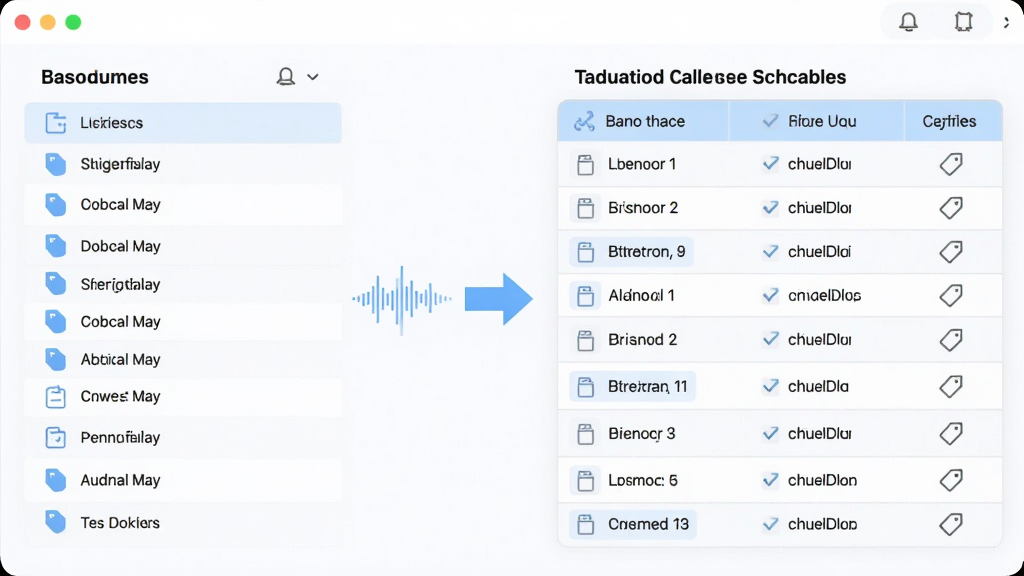Screen dimensions: 1024x576
Task: Click the Bttretron, 9 highlighted cell
Action: click(631, 252)
